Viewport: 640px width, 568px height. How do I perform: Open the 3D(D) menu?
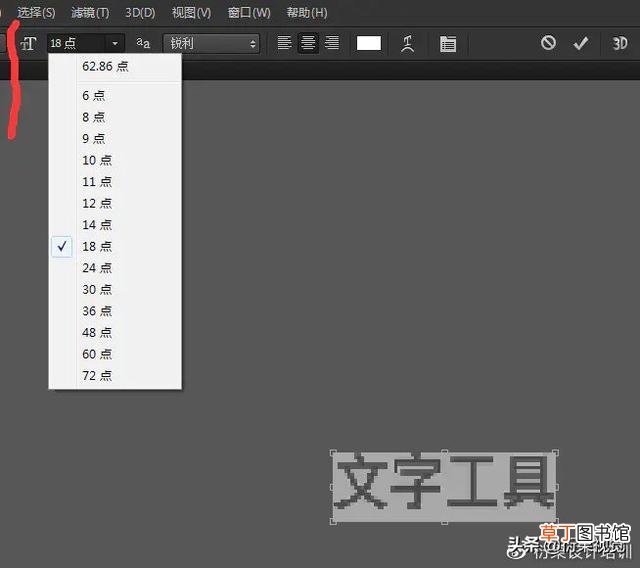tap(140, 13)
